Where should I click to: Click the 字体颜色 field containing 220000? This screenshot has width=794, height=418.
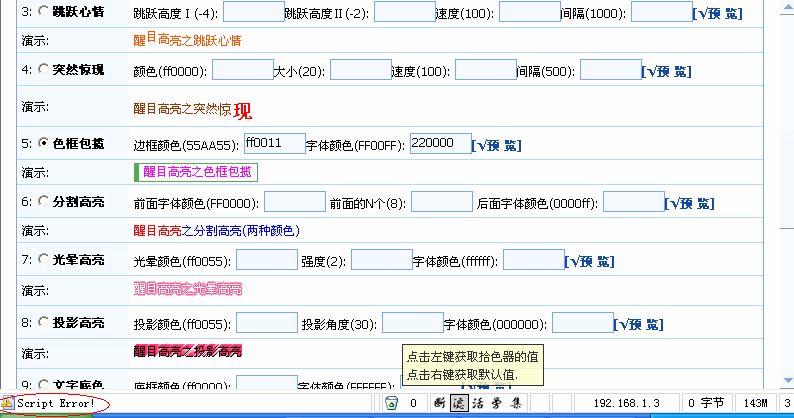pos(441,143)
